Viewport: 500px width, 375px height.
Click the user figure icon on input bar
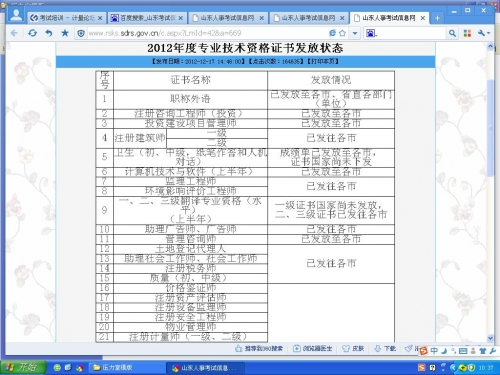tap(473, 351)
